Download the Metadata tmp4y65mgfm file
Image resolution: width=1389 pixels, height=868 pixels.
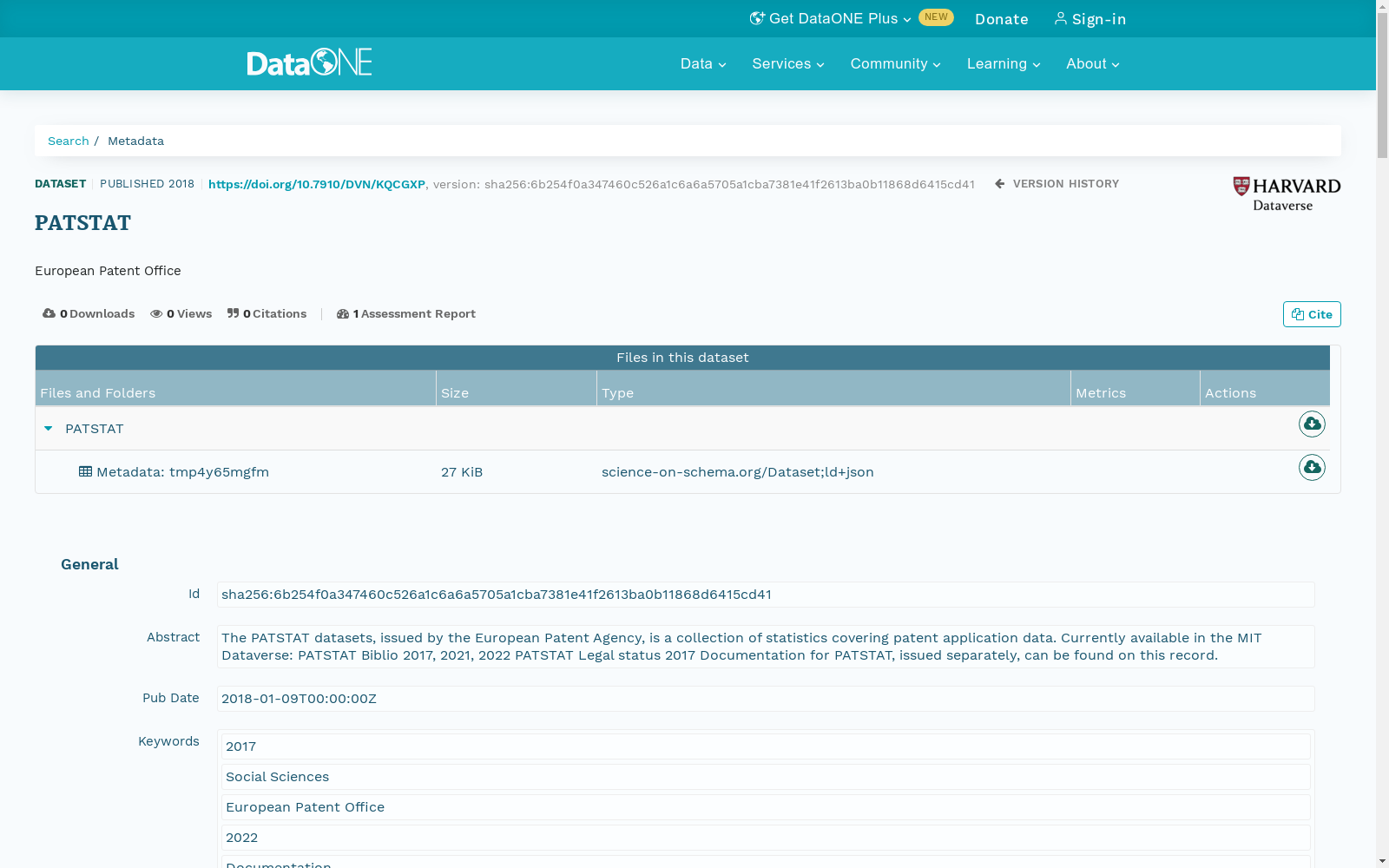pos(1312,467)
